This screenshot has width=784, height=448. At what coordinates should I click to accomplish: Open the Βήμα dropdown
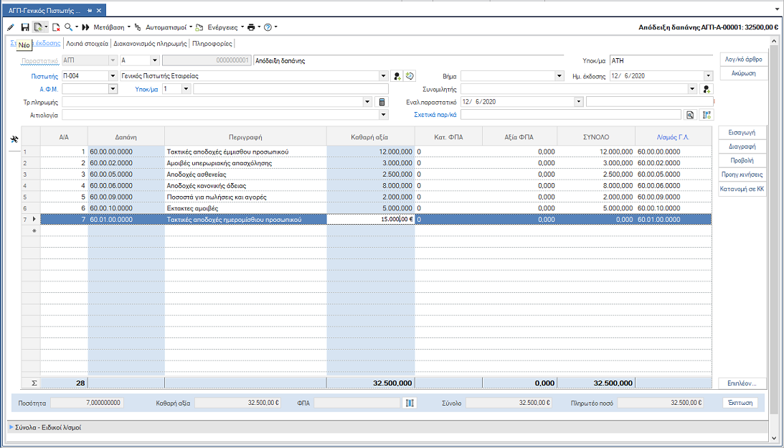(559, 76)
